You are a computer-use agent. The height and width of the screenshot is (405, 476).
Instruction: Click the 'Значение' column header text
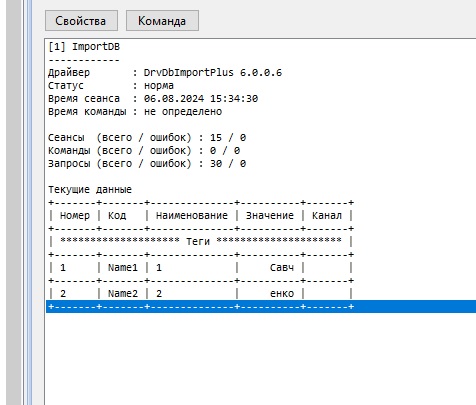pyautogui.click(x=270, y=216)
